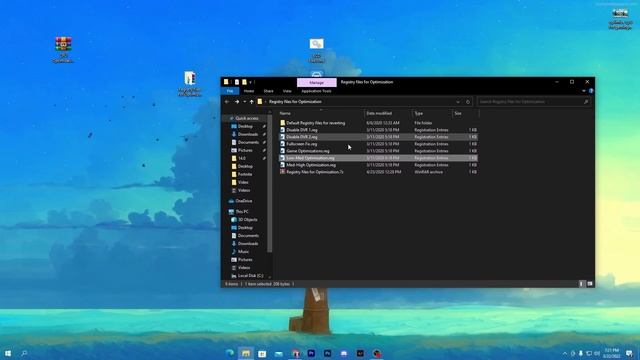
Task: Switch to large icons view in status bar
Action: click(x=590, y=284)
